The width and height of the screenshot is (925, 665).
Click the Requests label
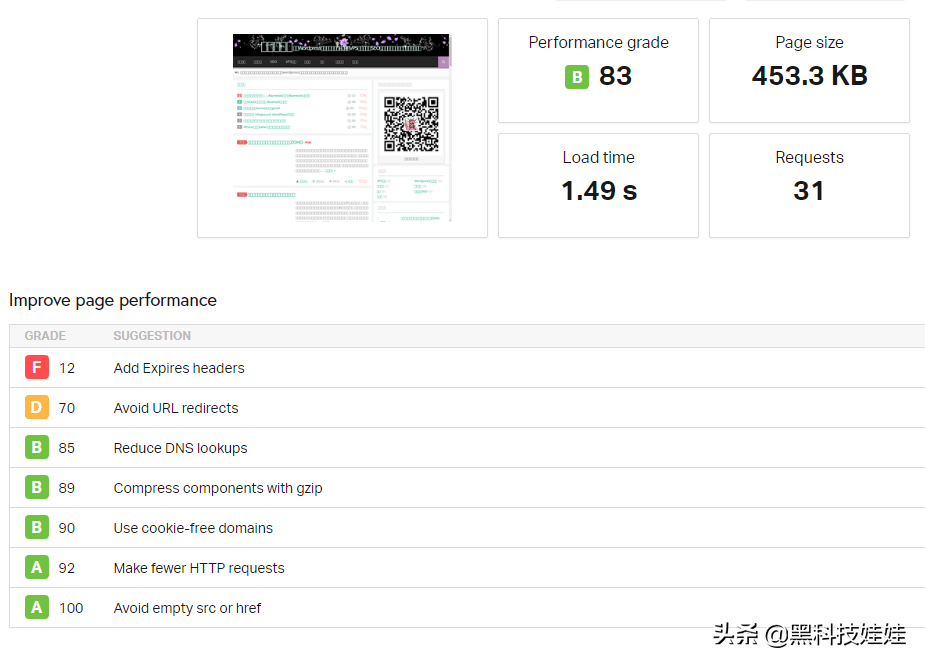point(809,158)
